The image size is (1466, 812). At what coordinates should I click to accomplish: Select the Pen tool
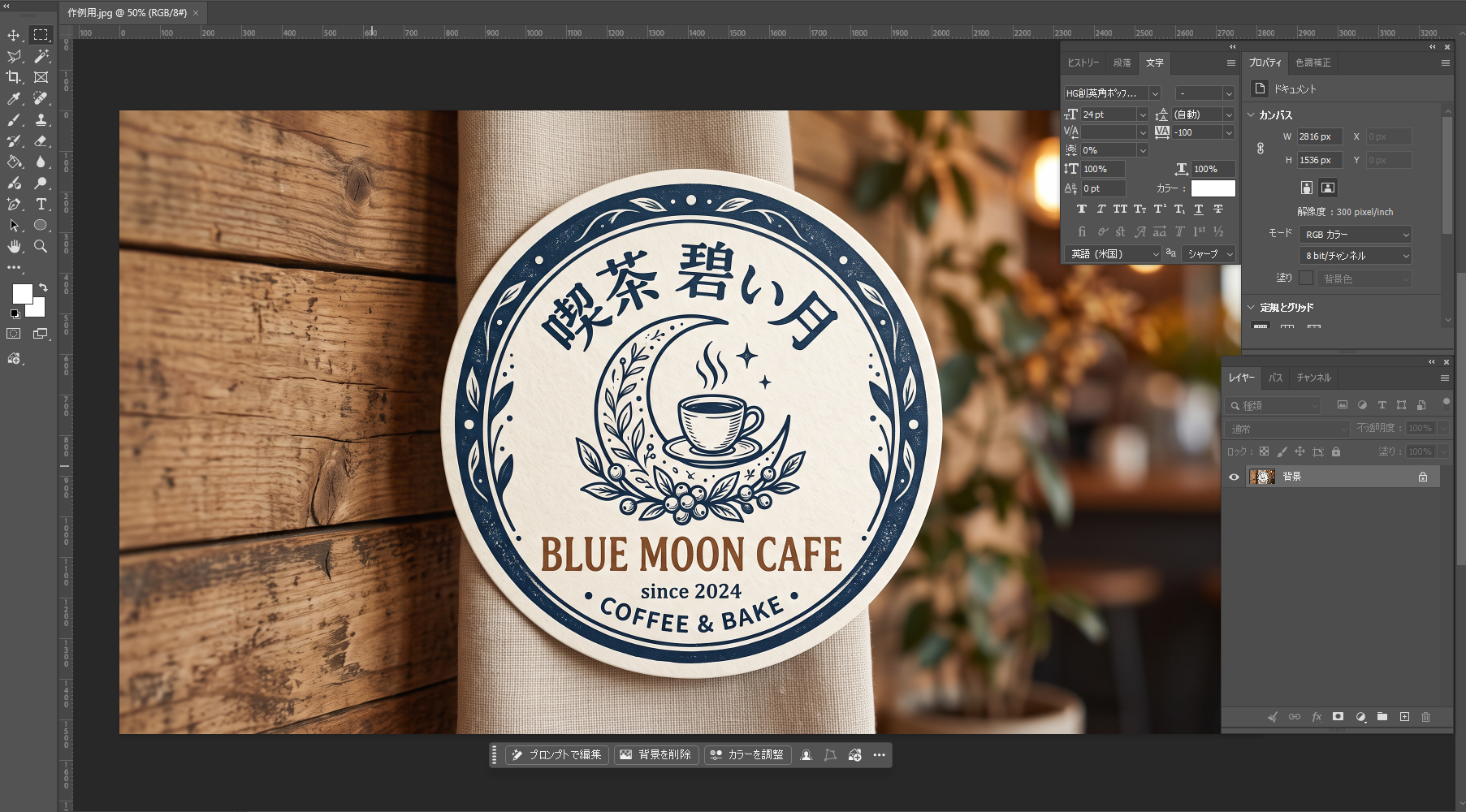tap(14, 204)
